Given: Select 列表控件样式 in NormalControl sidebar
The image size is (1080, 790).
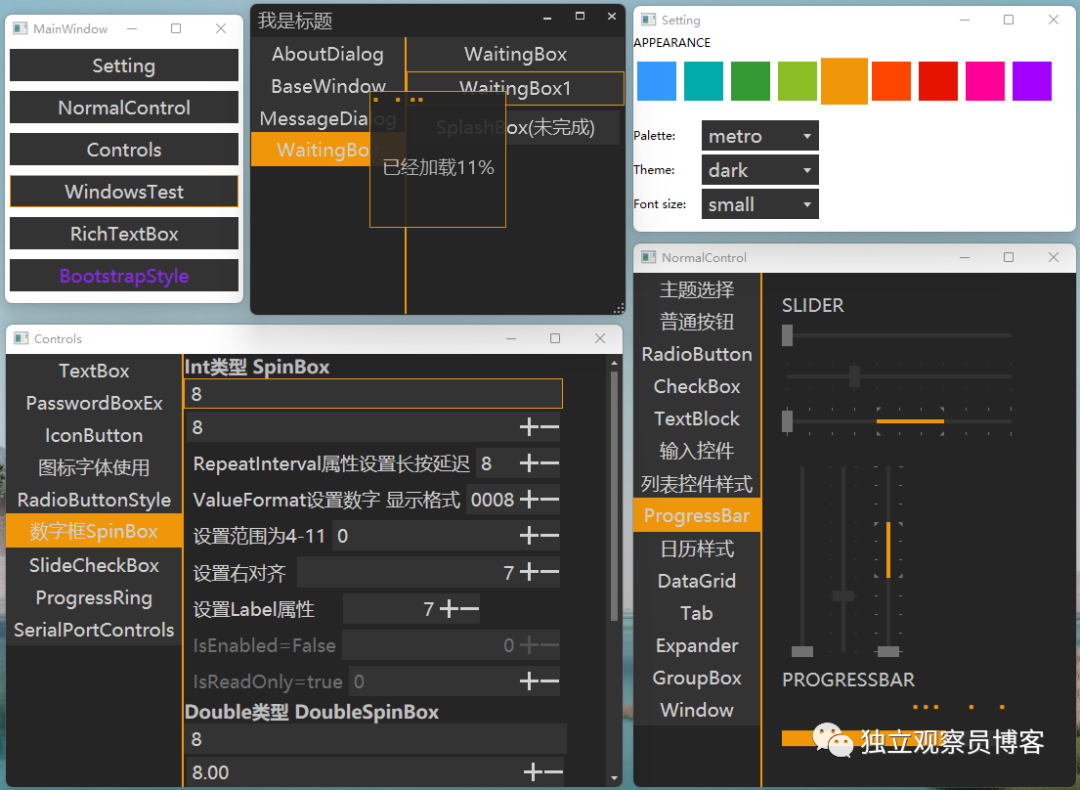Looking at the screenshot, I should [x=697, y=484].
